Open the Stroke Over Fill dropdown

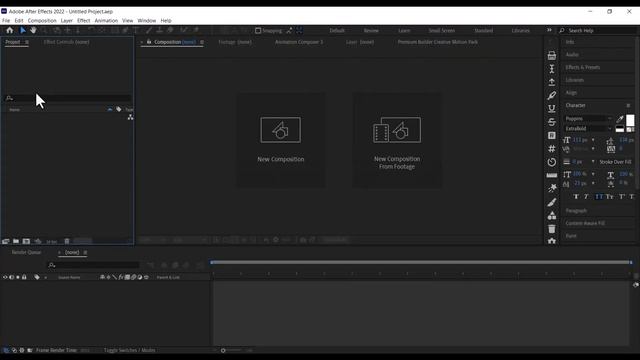coord(615,162)
